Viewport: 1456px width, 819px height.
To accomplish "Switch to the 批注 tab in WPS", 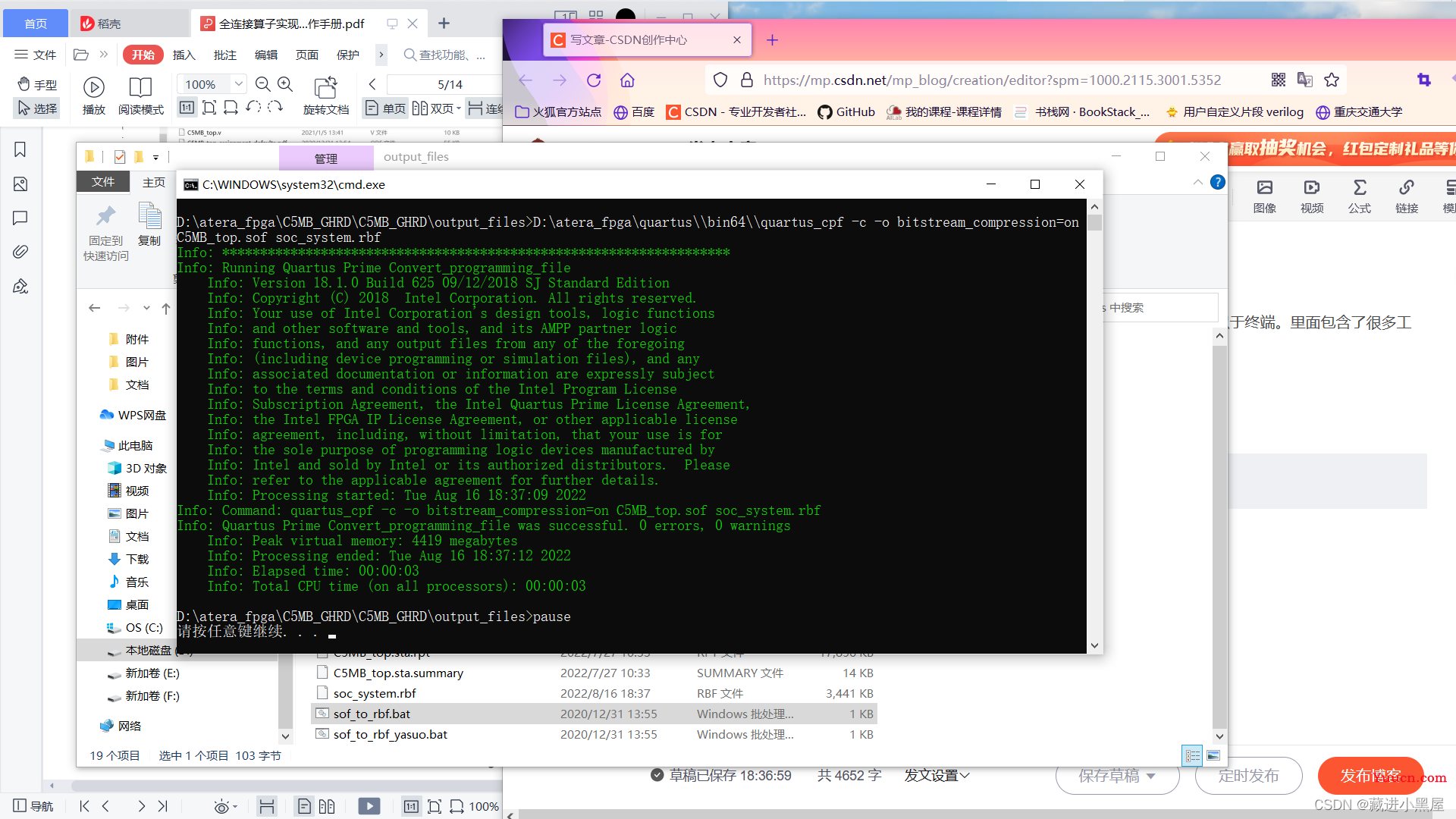I will (225, 55).
